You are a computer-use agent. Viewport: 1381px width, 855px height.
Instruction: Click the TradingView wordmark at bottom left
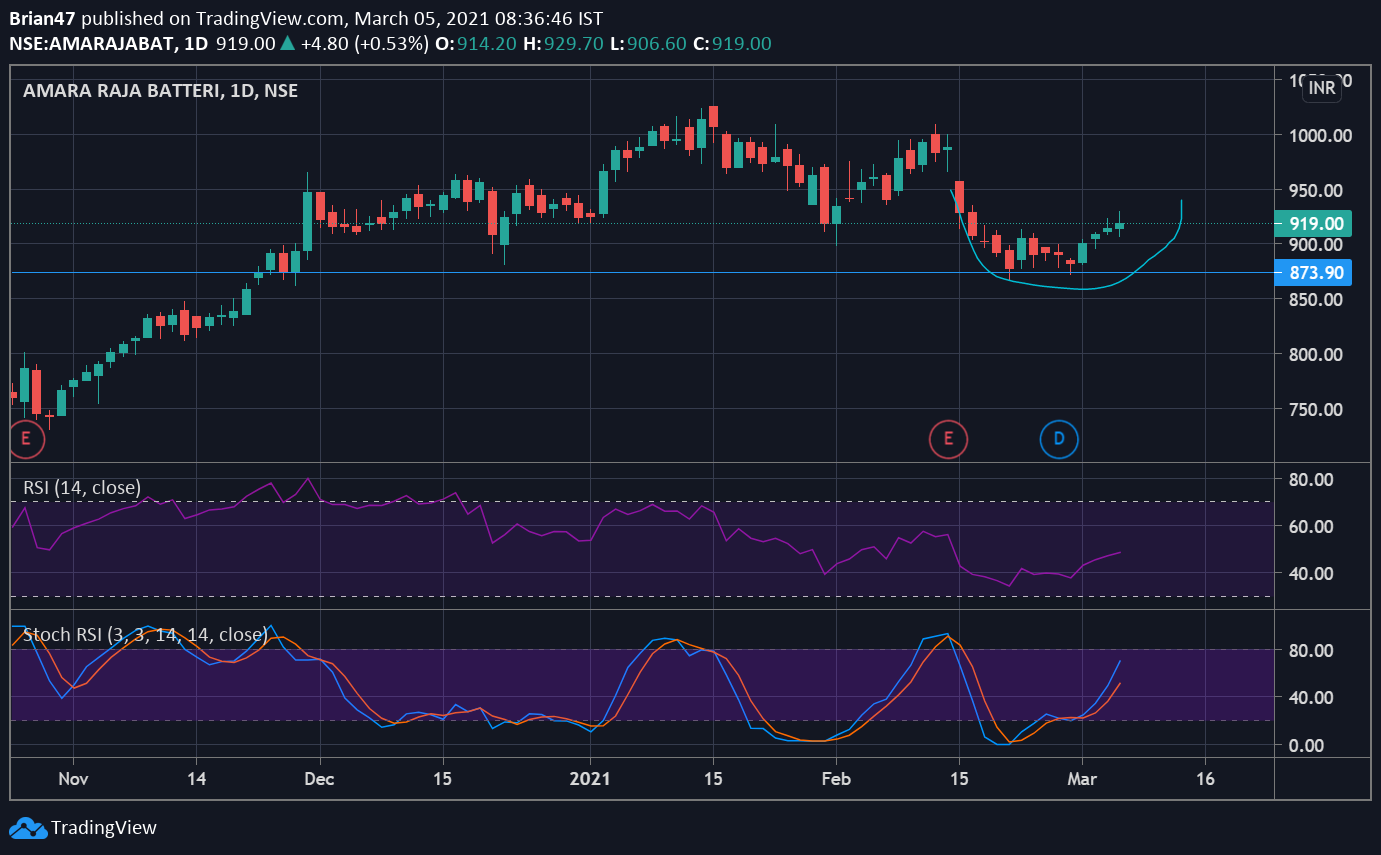(104, 827)
